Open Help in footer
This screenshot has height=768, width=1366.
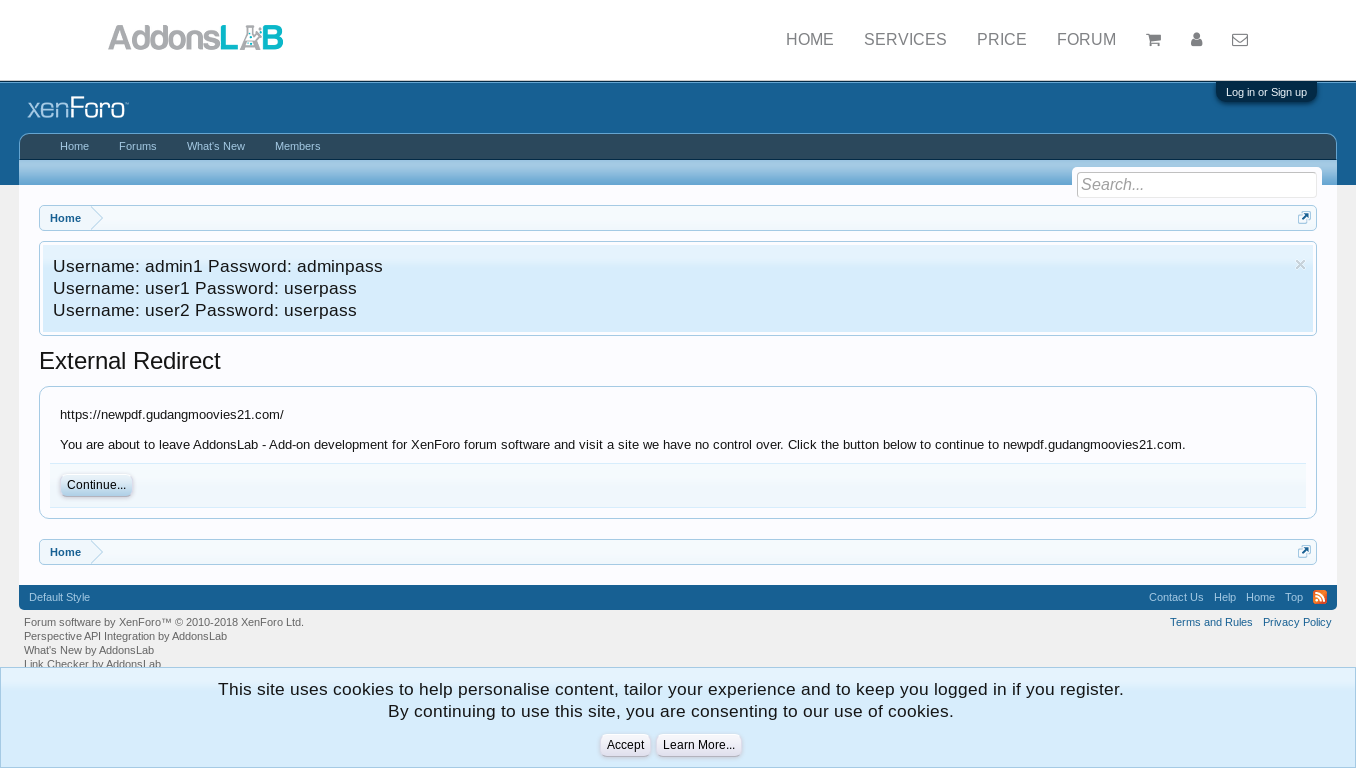click(1225, 597)
